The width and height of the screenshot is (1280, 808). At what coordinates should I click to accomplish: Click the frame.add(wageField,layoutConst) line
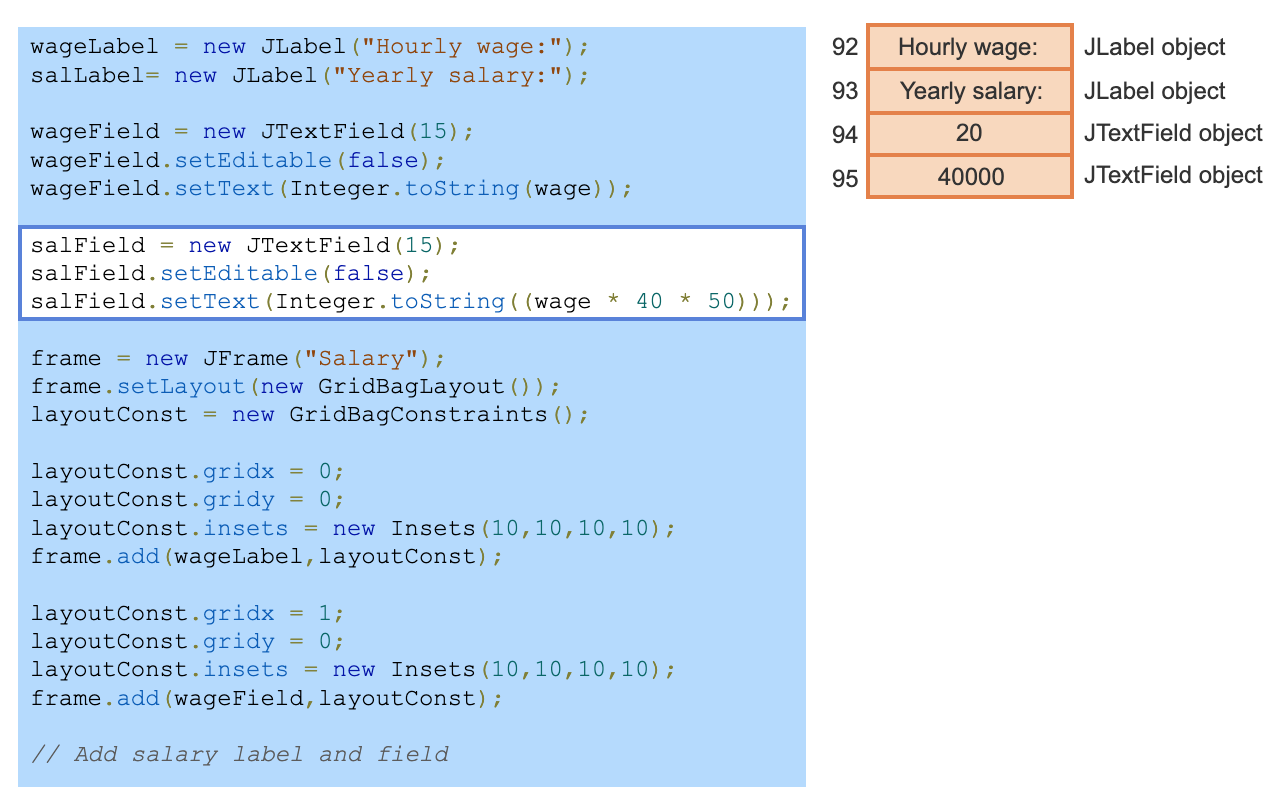click(267, 698)
